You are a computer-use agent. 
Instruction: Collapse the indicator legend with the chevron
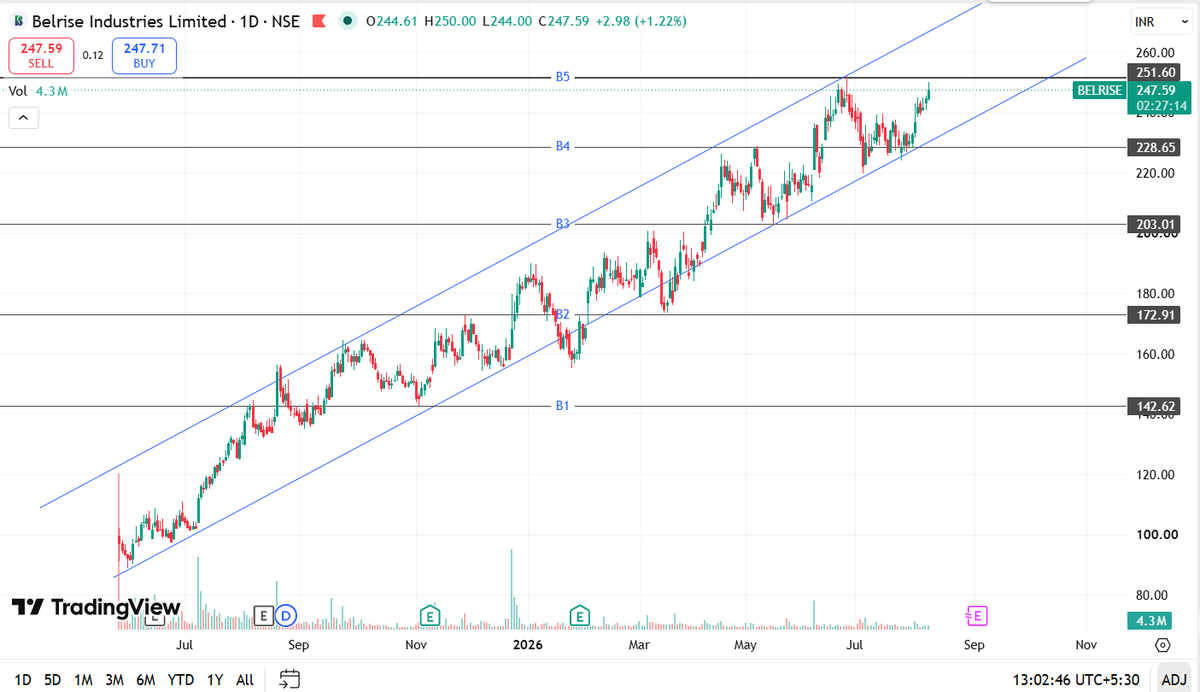click(x=24, y=118)
